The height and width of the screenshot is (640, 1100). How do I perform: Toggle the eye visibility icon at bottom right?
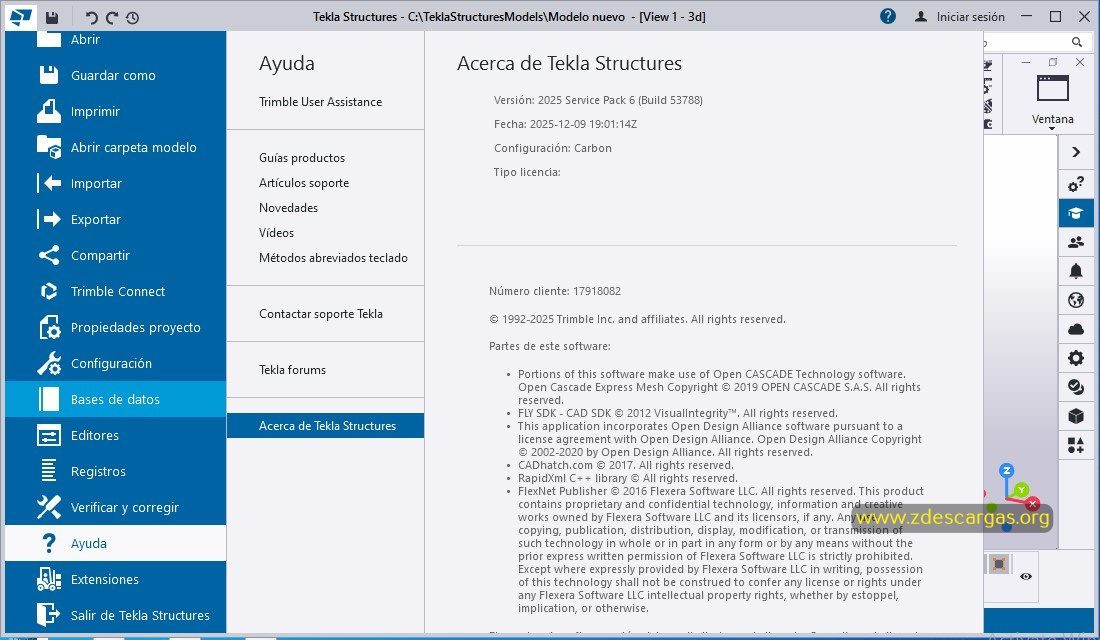coord(1026,576)
